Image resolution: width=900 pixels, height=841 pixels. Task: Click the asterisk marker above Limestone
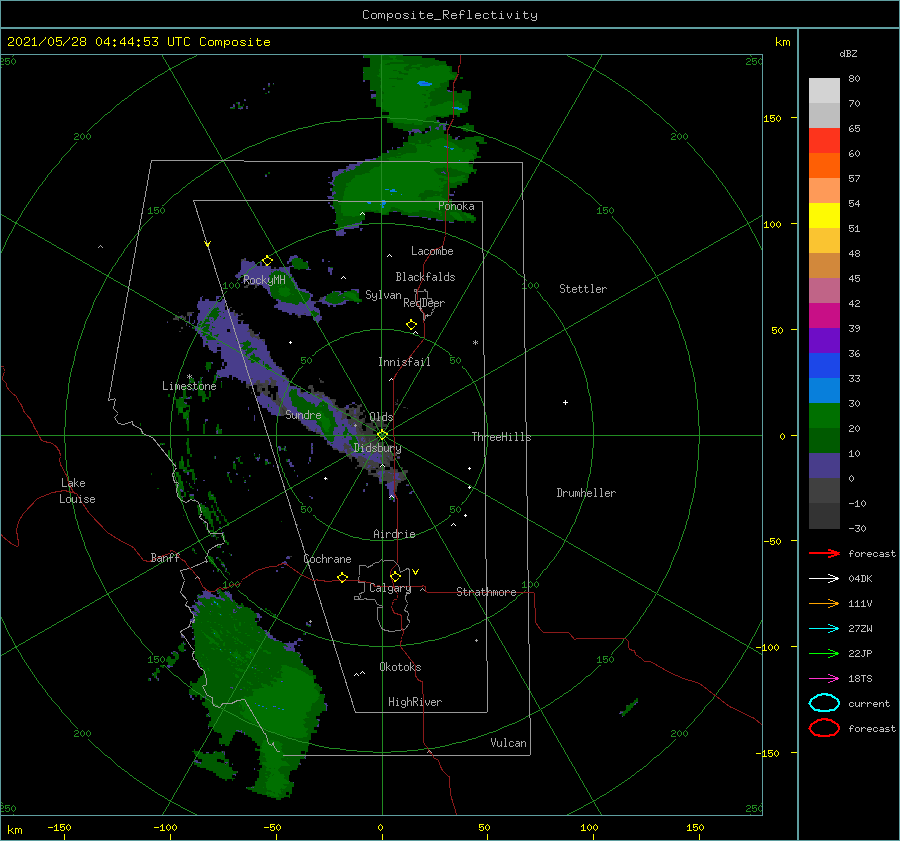[189, 377]
